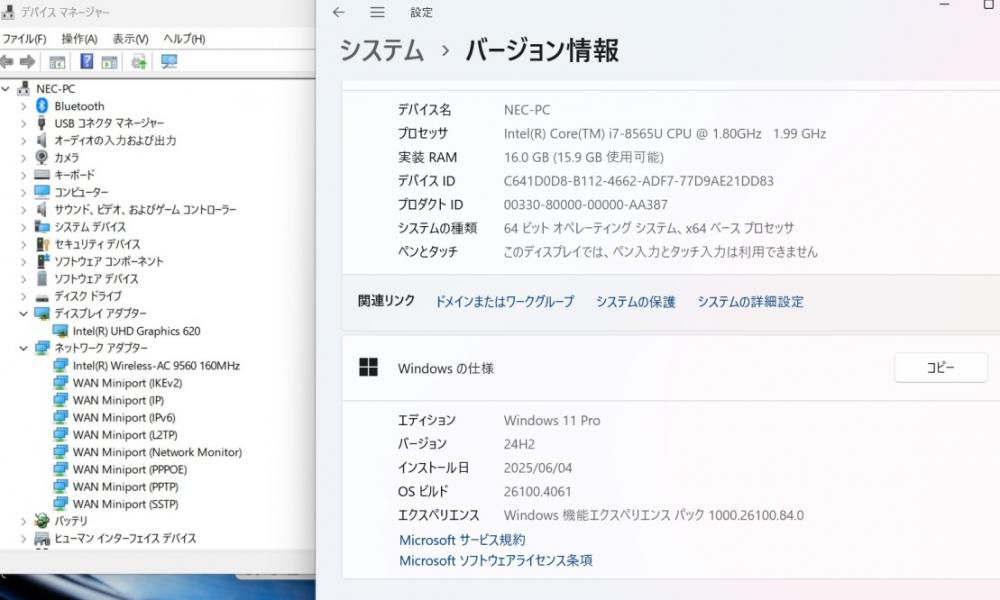This screenshot has width=1000, height=600.
Task: Click the adapter icon beside Intel(R) UHD Graphics 620
Action: tap(61, 331)
